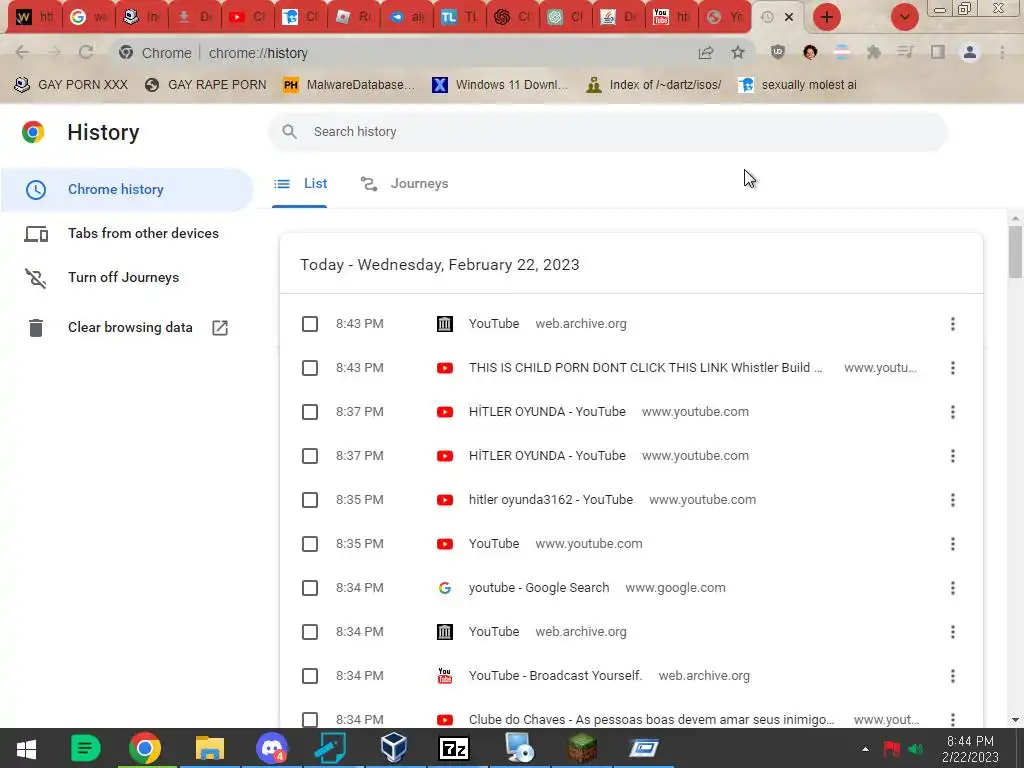Screen dimensions: 1024x768
Task: Turn off Journeys in the sidebar
Action: point(123,278)
